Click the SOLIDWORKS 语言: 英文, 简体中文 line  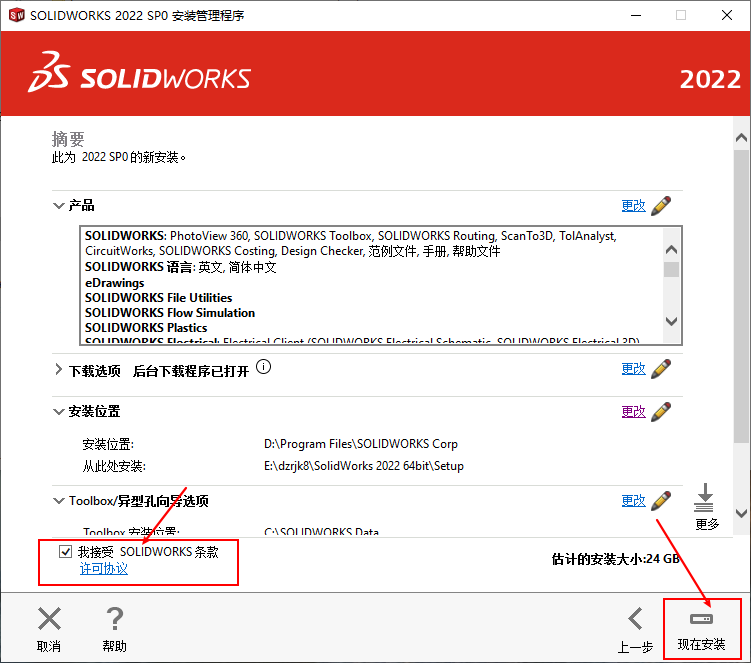(x=181, y=267)
